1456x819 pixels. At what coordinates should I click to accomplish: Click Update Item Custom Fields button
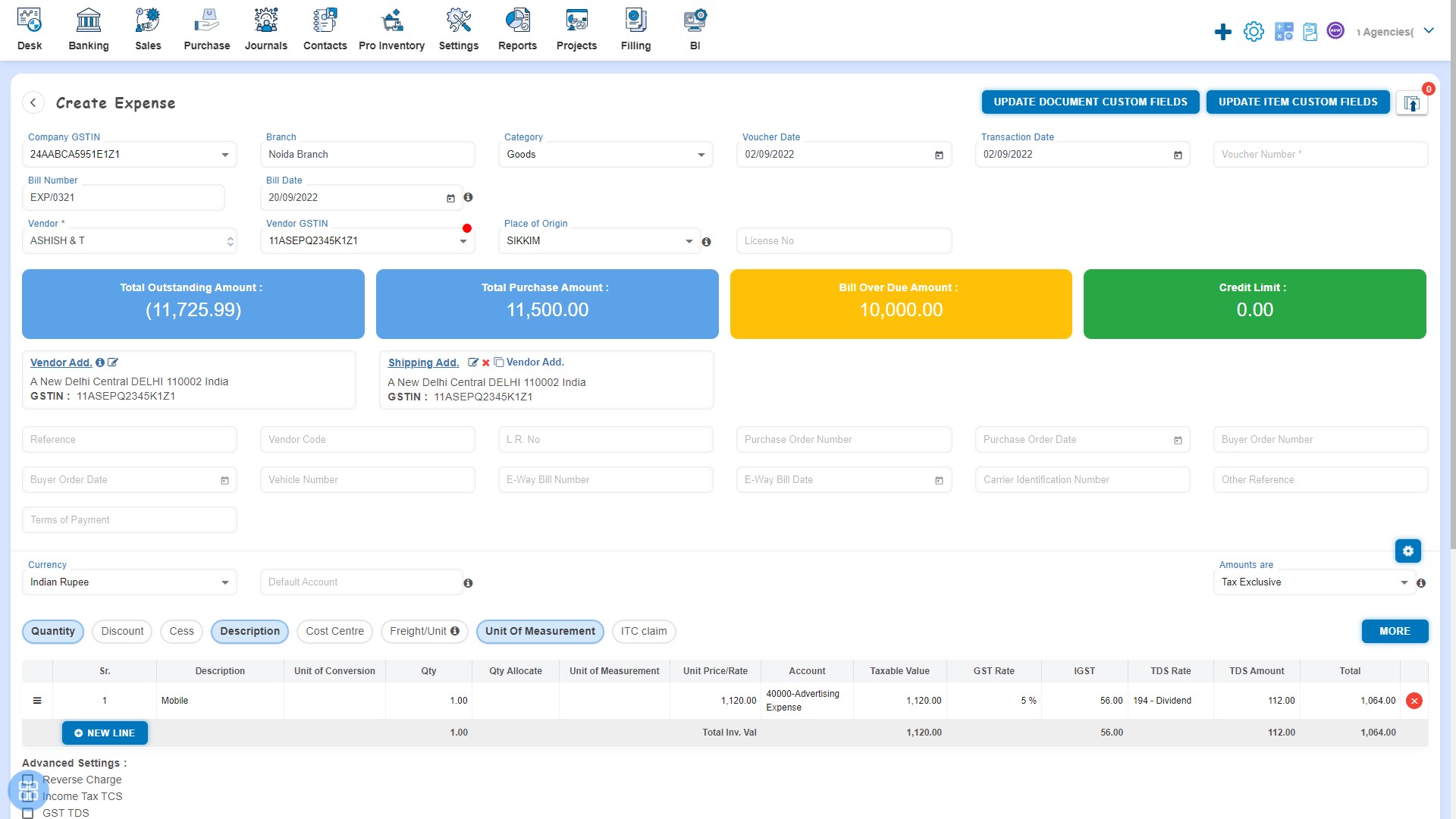click(x=1298, y=102)
